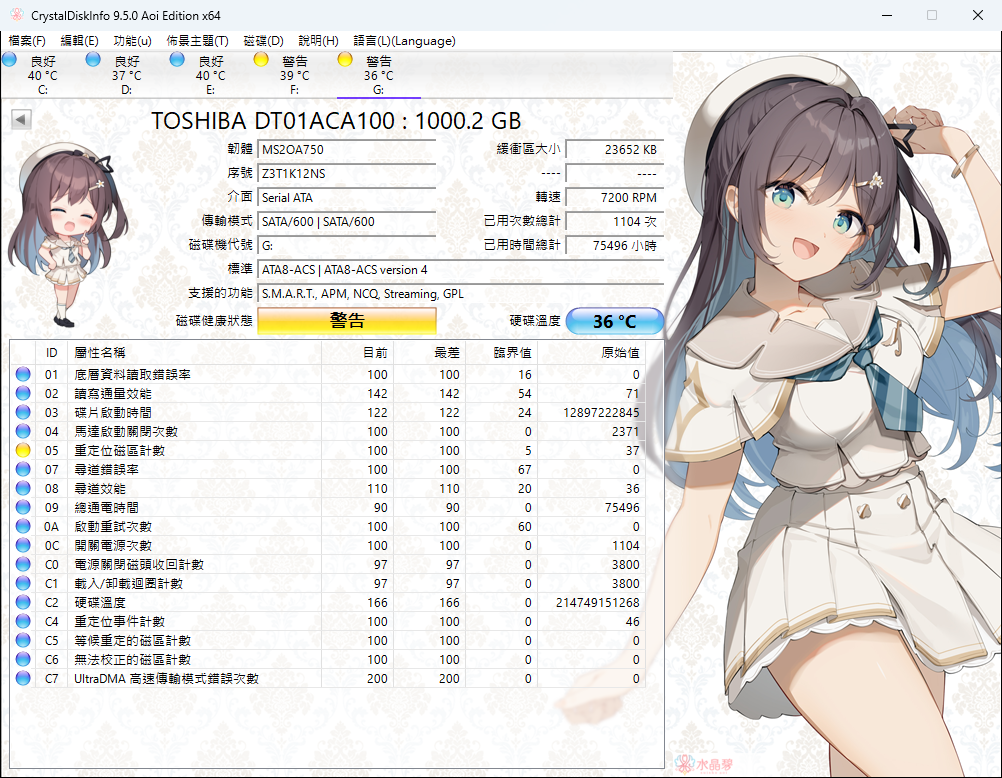Screen dimensions: 1002x778
Task: Open the 編輯(E) menu
Action: point(79,41)
